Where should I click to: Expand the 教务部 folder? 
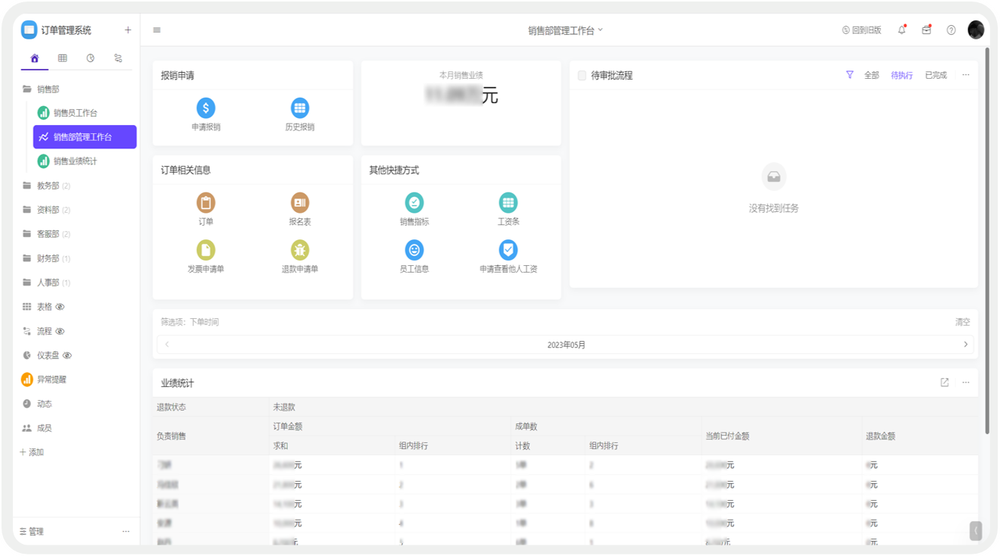[x=47, y=185]
